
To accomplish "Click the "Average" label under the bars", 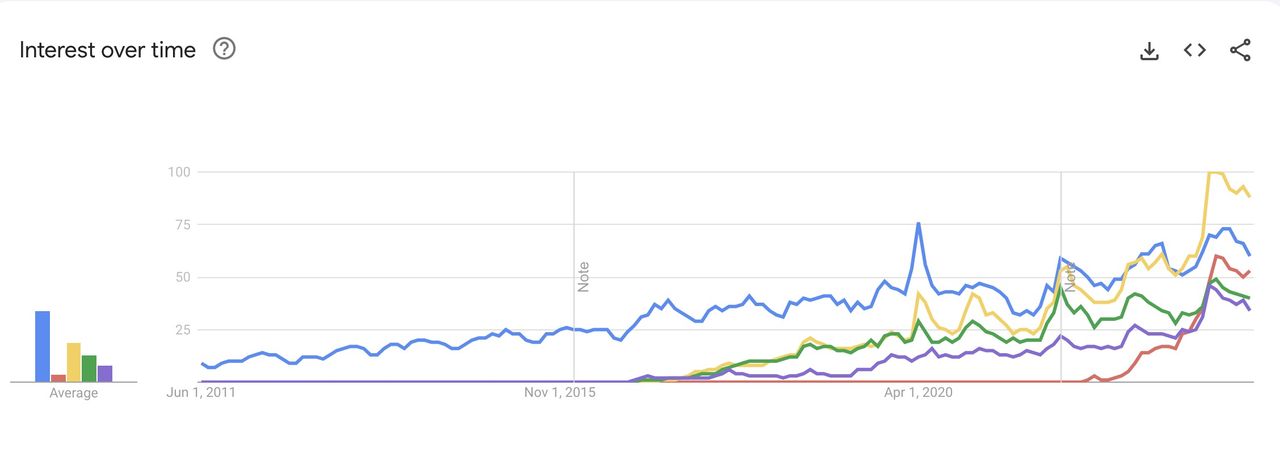I will 74,393.
